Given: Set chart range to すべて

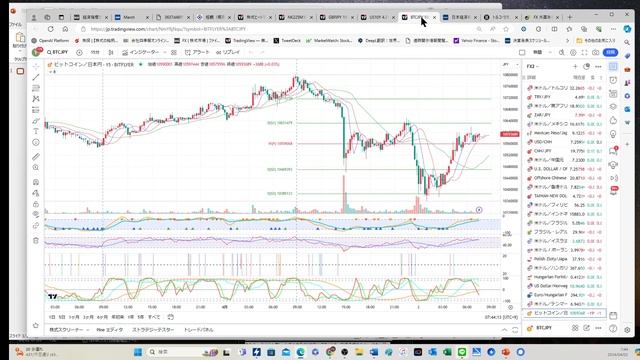Looking at the screenshot, I should (154, 317).
